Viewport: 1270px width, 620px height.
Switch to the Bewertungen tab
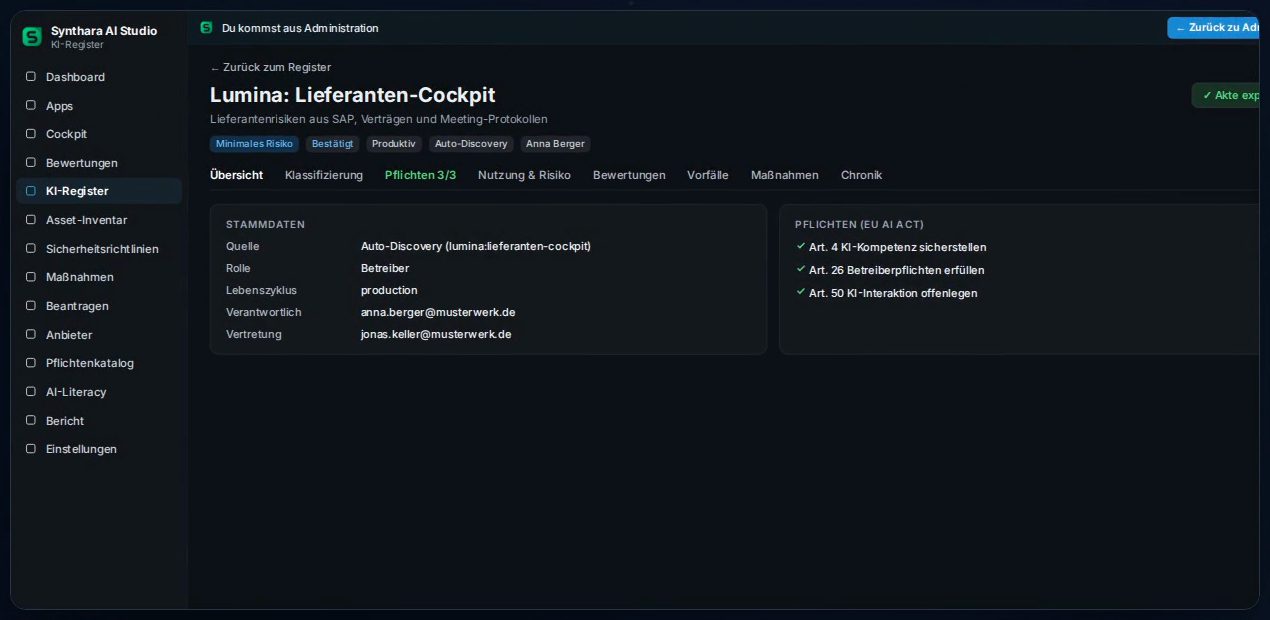pyautogui.click(x=629, y=175)
